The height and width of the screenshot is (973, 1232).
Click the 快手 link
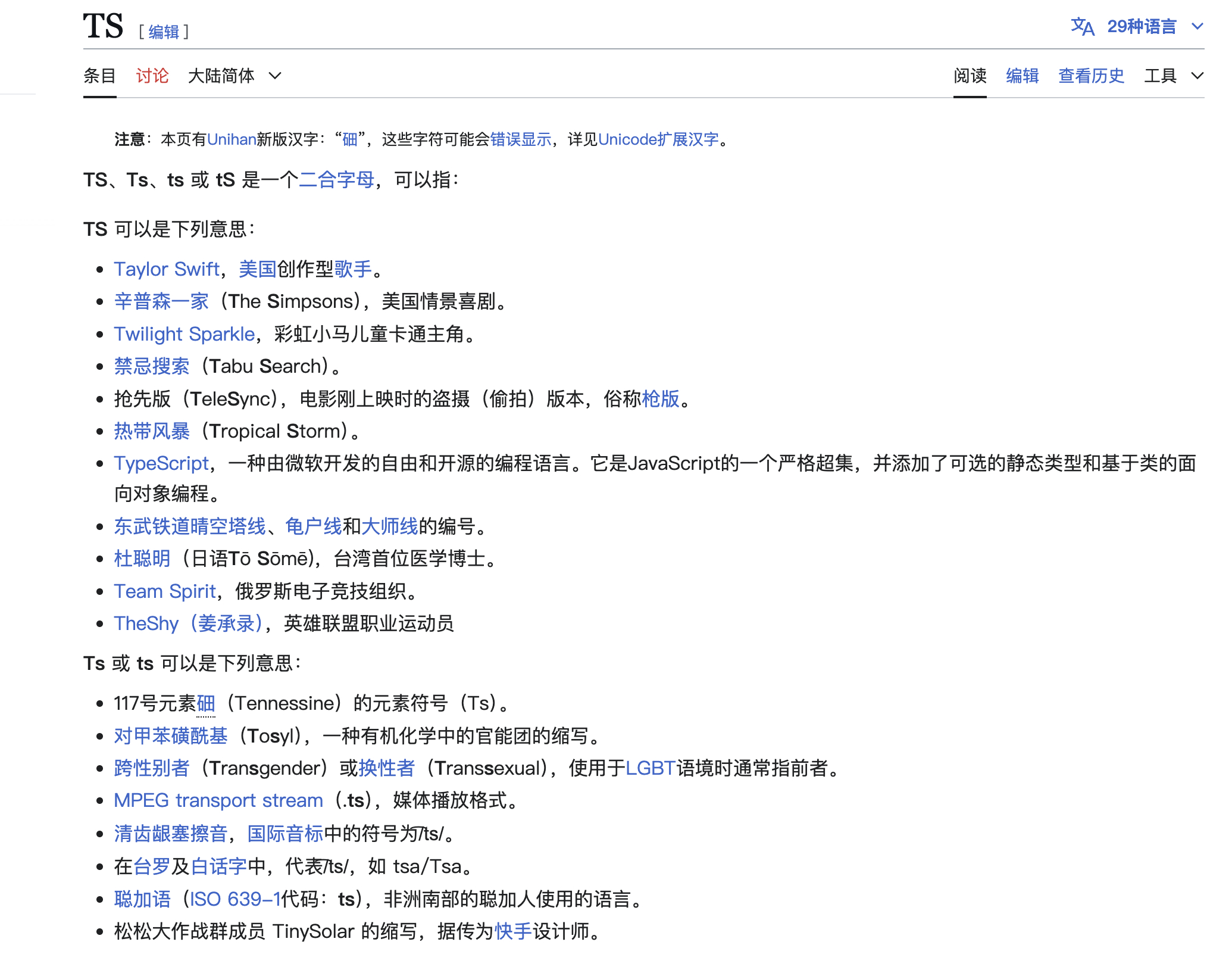513,931
